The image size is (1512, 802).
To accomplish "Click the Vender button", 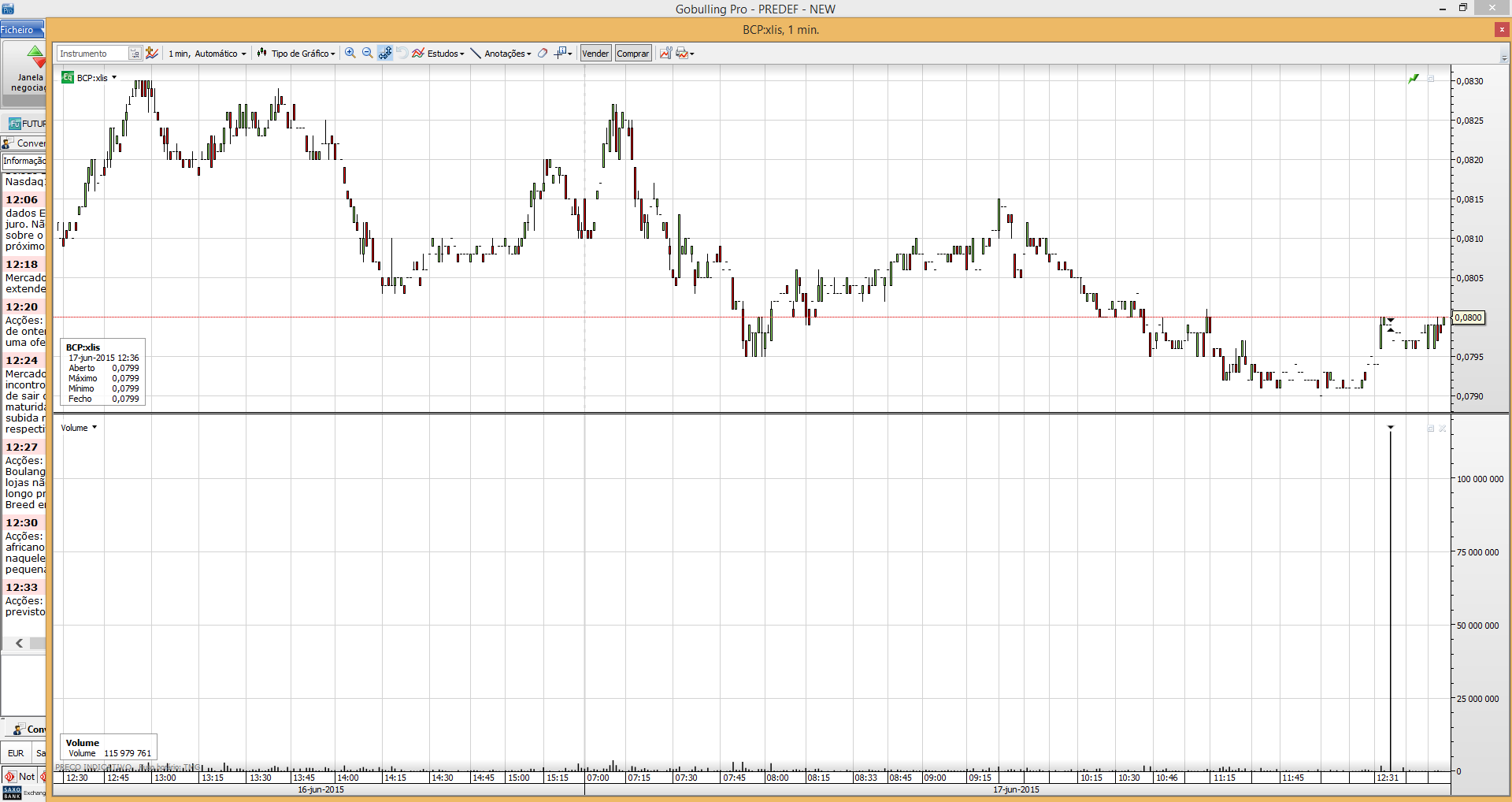I will coord(595,54).
